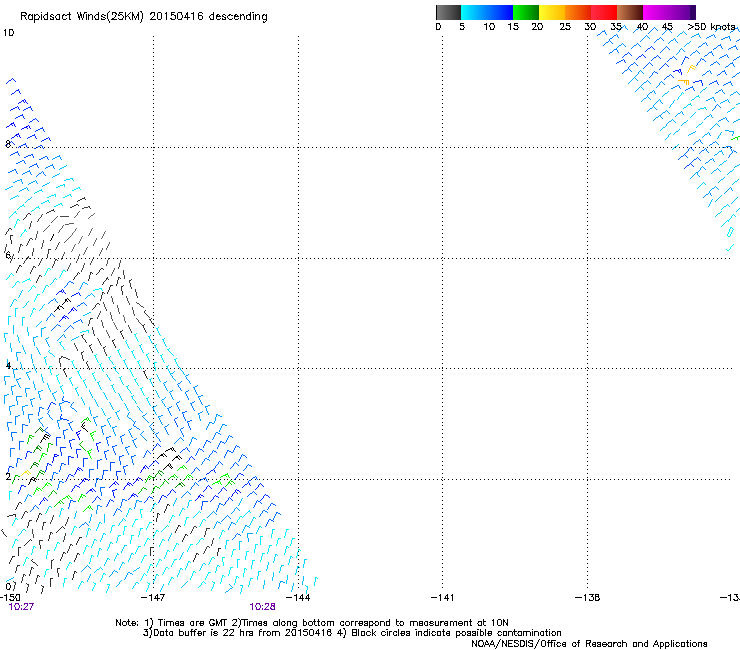Click the Rapidscat Winds(25KM) 20150416 descending title
The height and width of the screenshot is (650, 740).
click(143, 17)
